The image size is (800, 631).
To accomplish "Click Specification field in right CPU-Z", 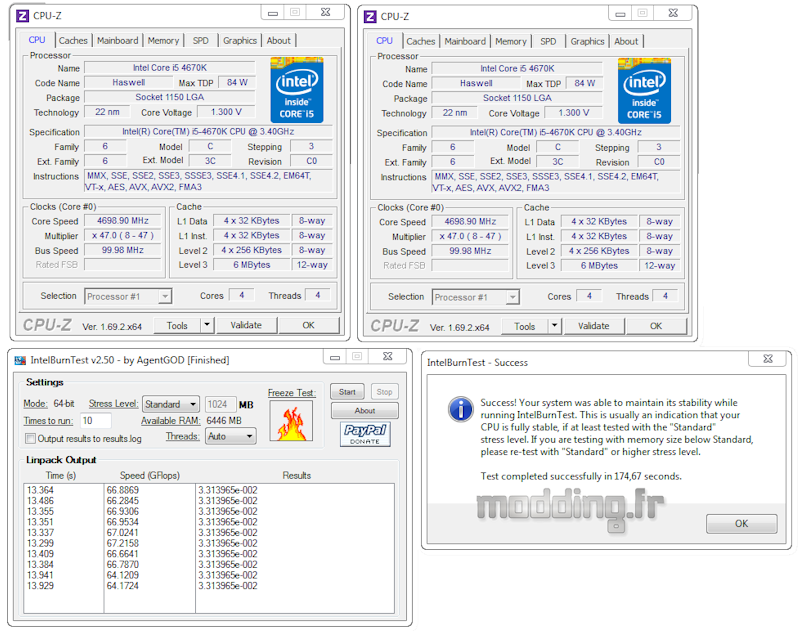I will [556, 133].
